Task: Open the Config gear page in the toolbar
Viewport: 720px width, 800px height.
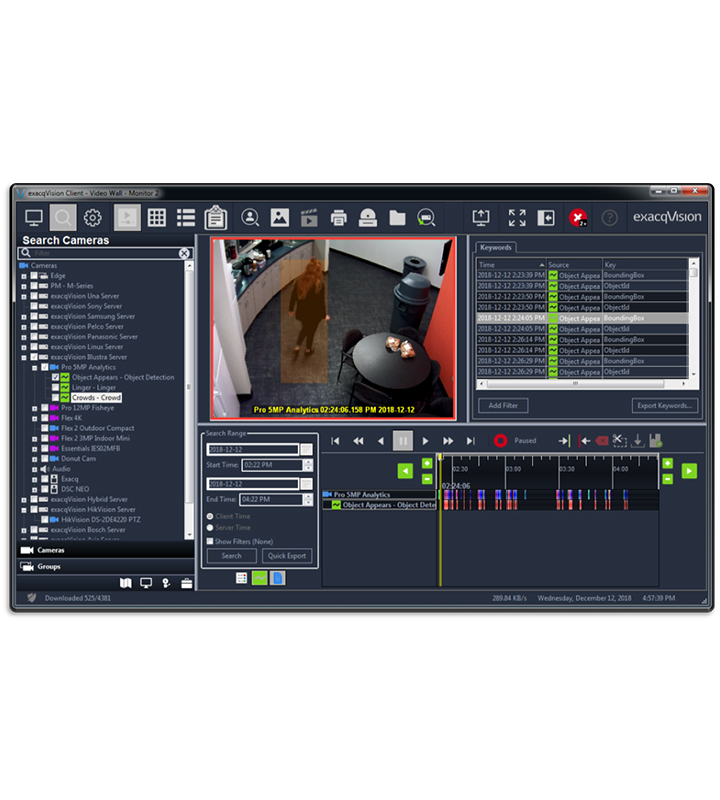Action: point(93,217)
